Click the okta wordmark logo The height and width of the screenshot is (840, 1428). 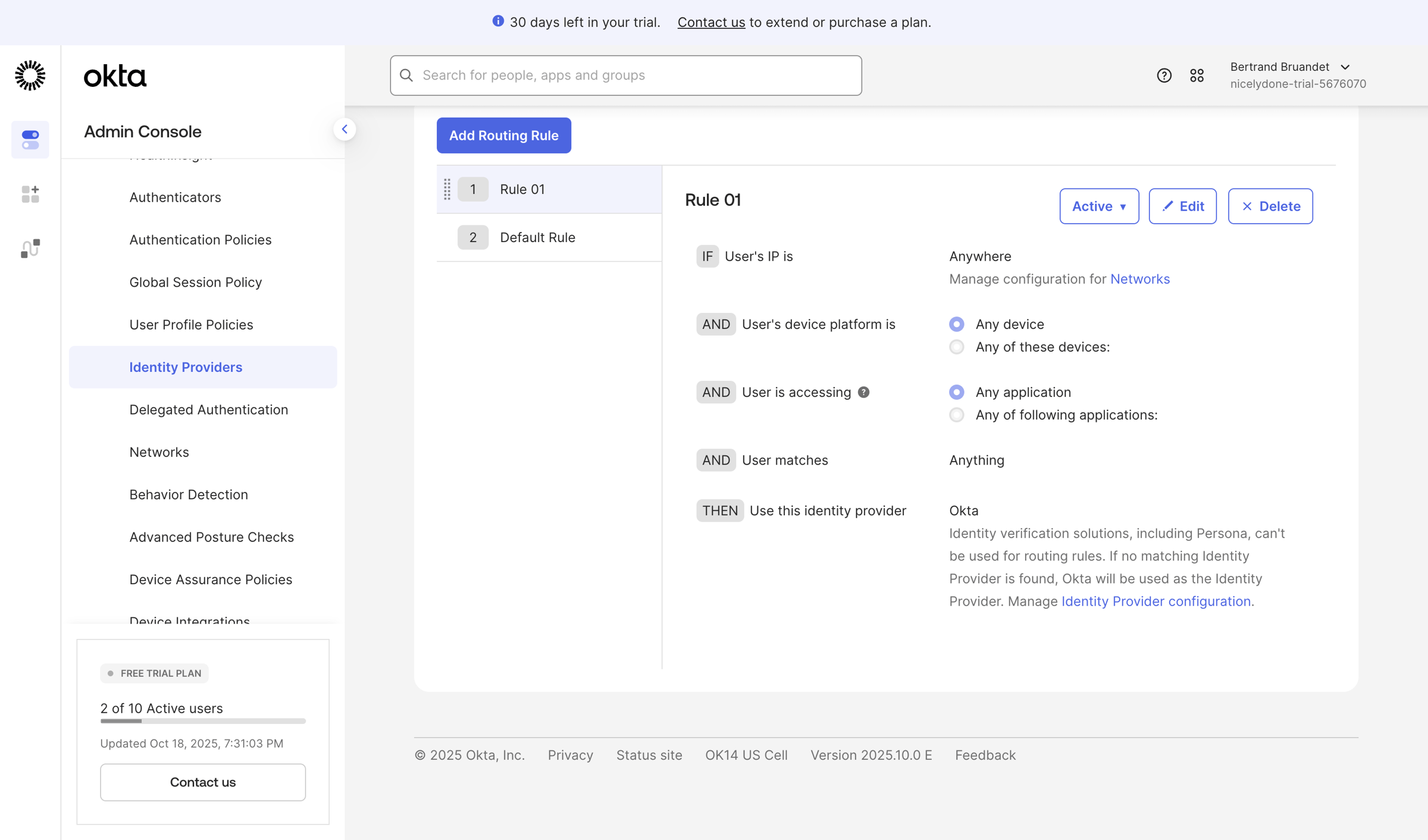[x=115, y=76]
